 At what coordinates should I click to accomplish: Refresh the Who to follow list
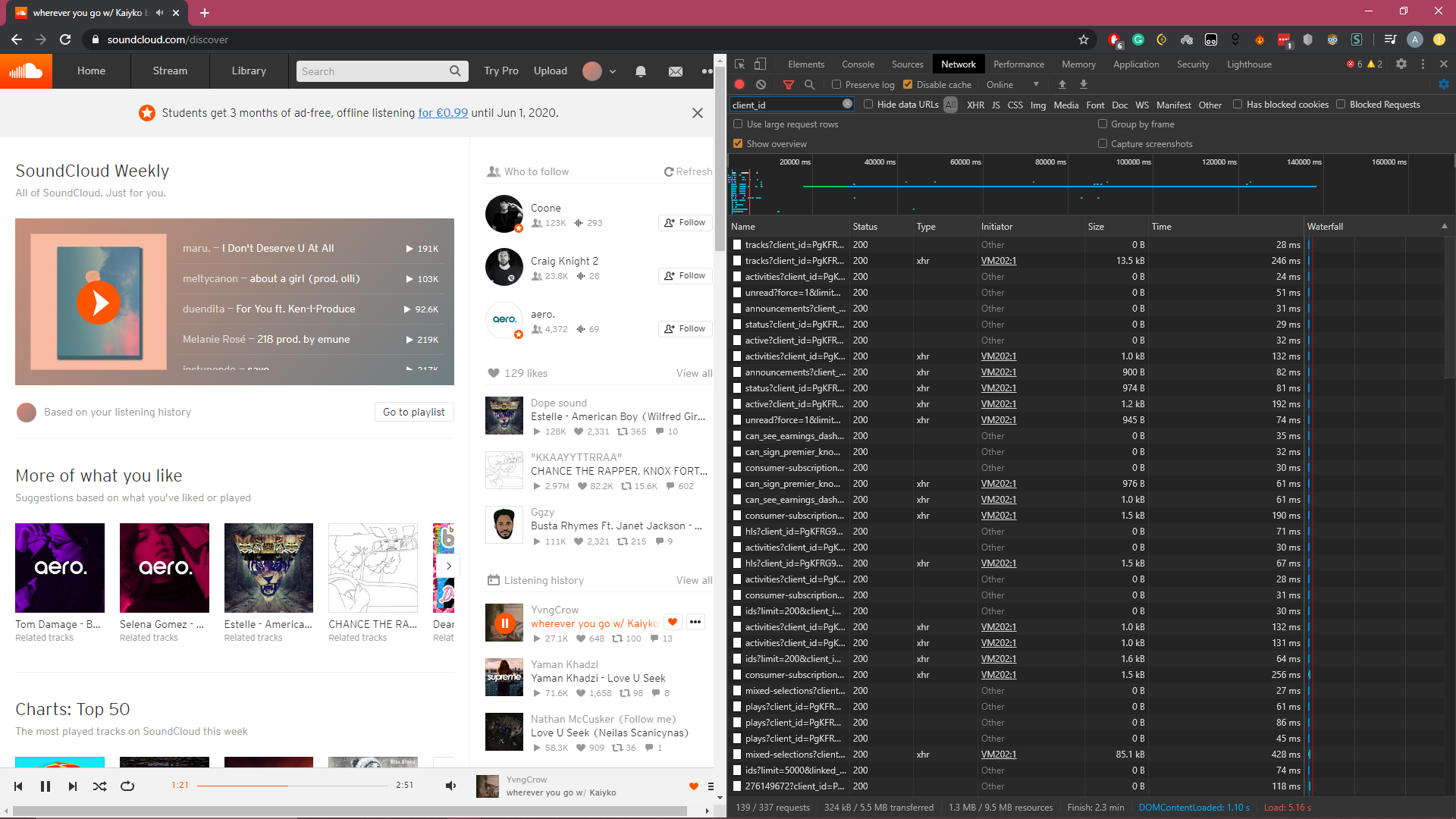click(688, 172)
